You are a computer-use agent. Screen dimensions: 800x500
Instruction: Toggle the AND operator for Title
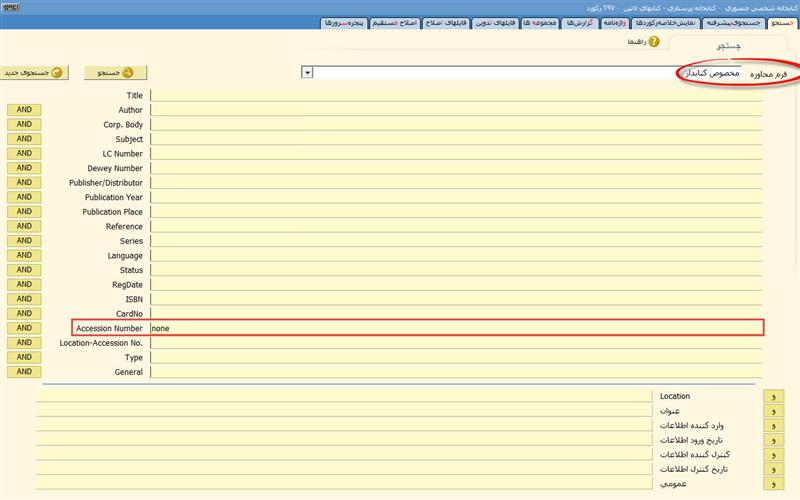[x=24, y=96]
